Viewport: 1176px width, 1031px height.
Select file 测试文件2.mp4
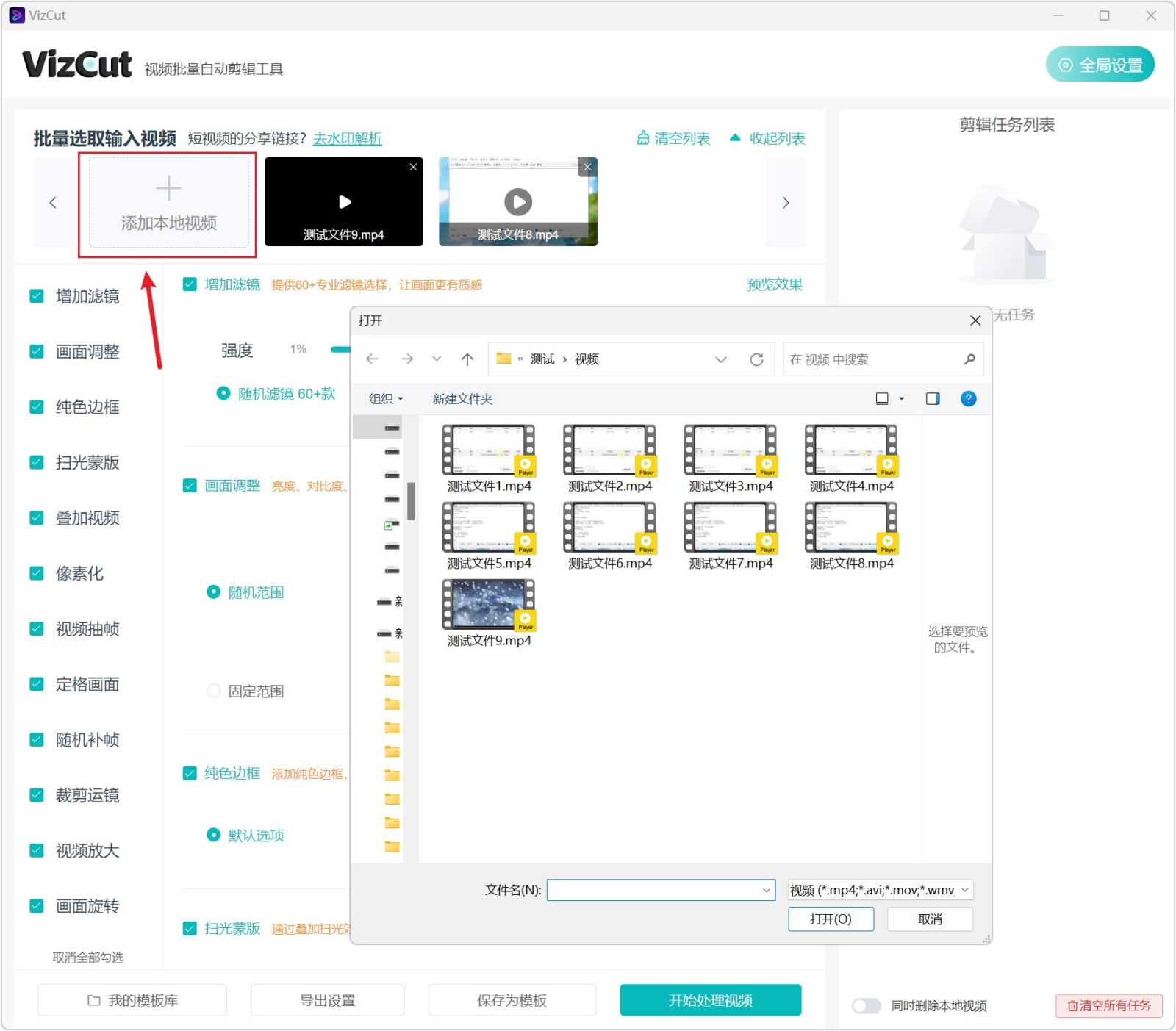click(x=609, y=459)
